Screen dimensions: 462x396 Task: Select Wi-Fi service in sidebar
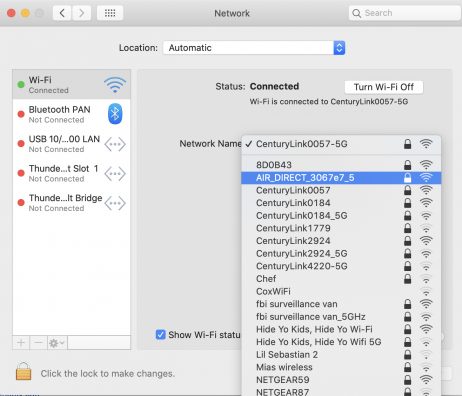[71, 84]
